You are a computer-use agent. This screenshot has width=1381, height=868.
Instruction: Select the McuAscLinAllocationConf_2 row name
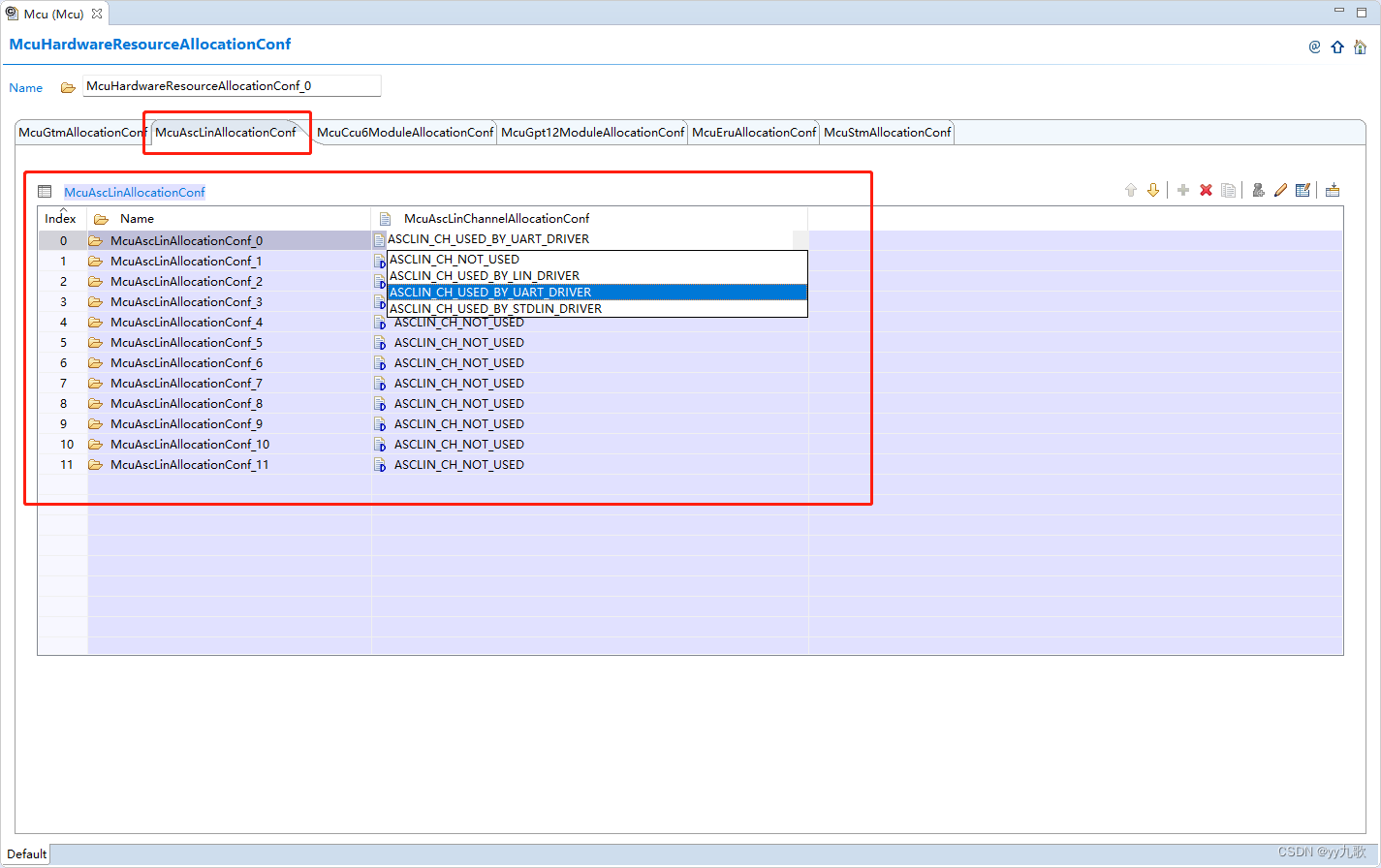[x=186, y=282]
